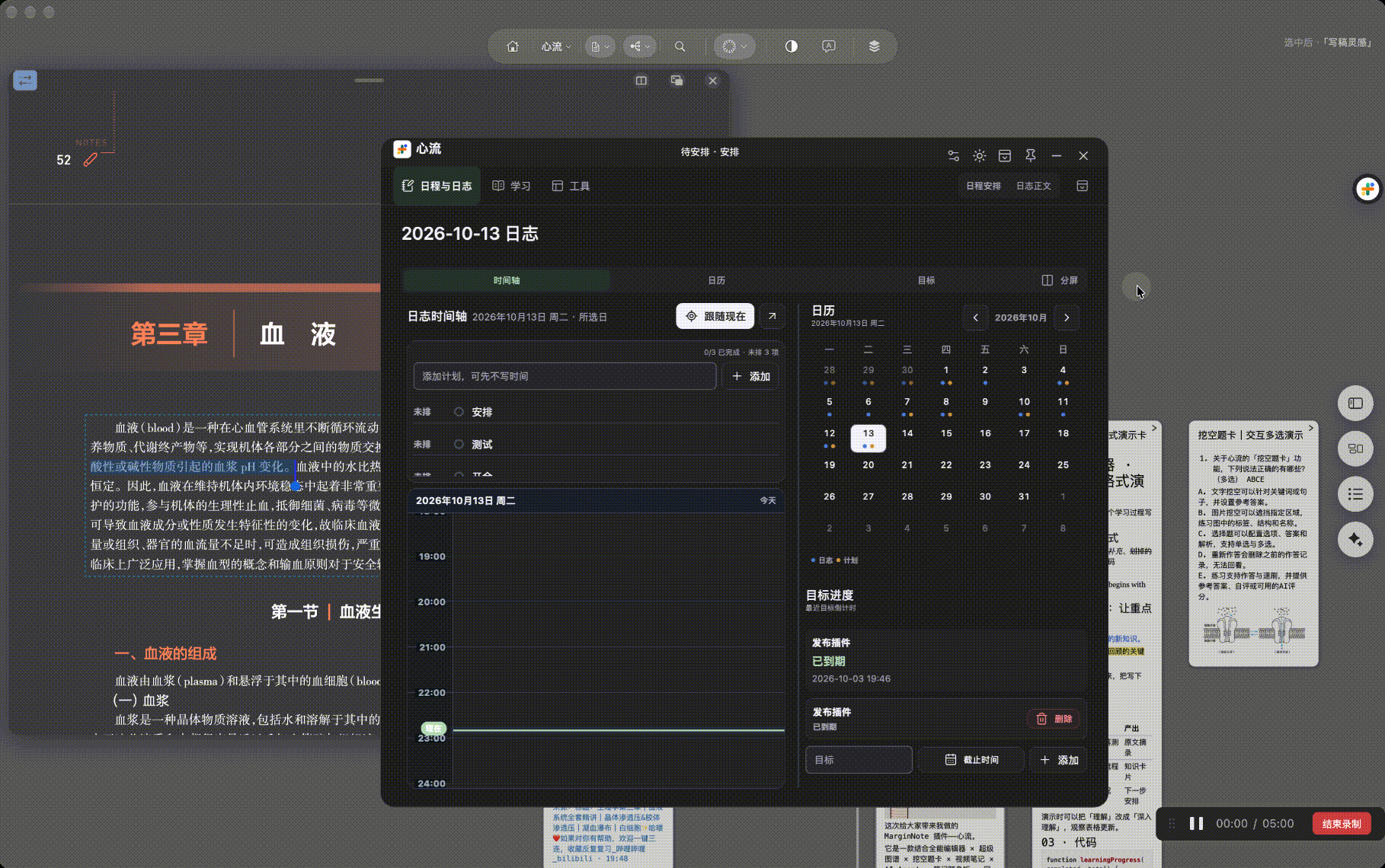This screenshot has height=868, width=1385.
Task: Select October 20 in the calendar
Action: (868, 465)
